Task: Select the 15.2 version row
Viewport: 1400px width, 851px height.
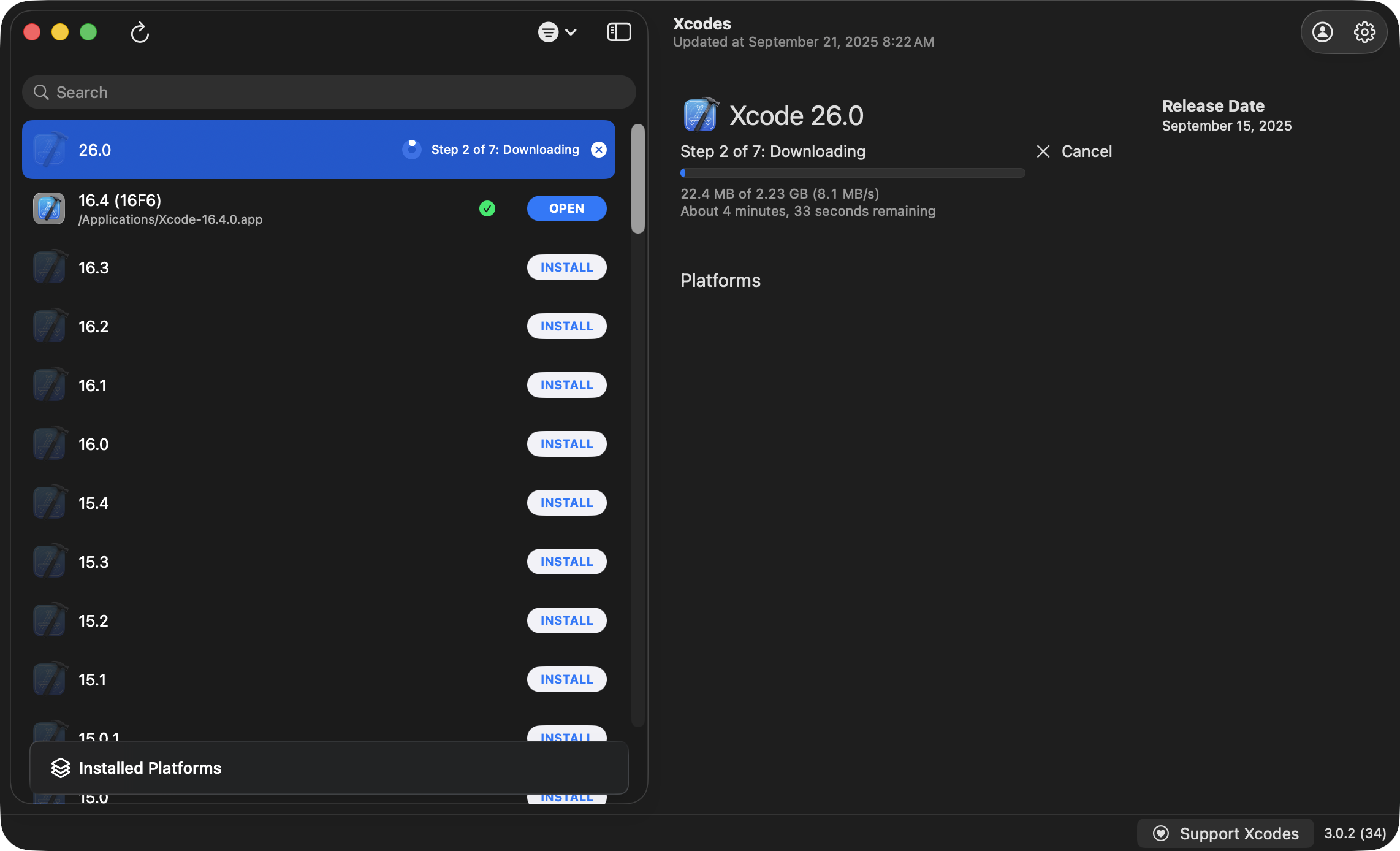Action: 93,621
